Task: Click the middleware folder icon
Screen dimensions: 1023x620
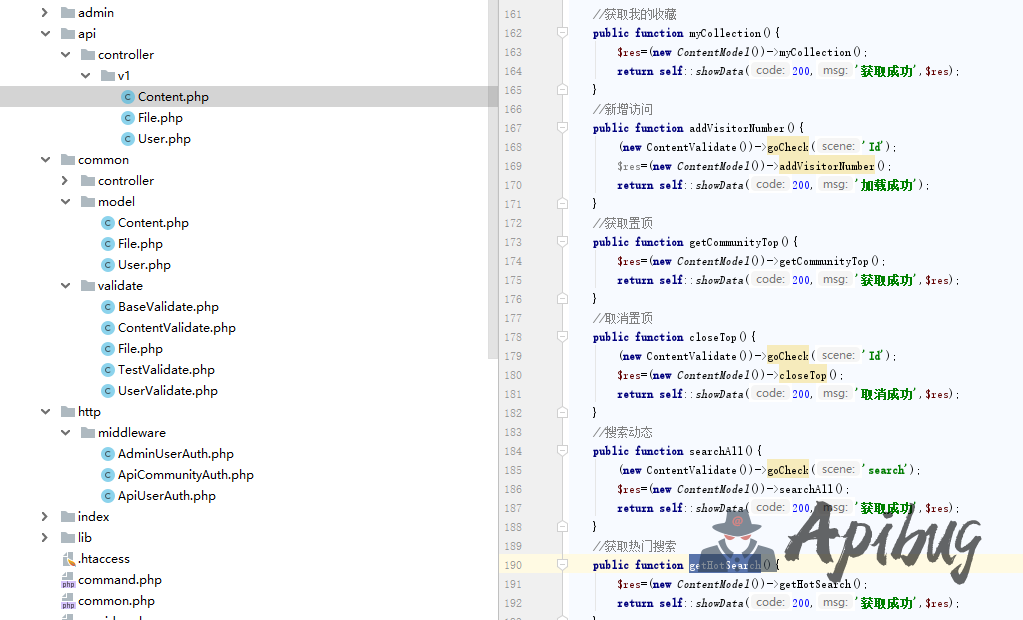Action: [x=88, y=433]
